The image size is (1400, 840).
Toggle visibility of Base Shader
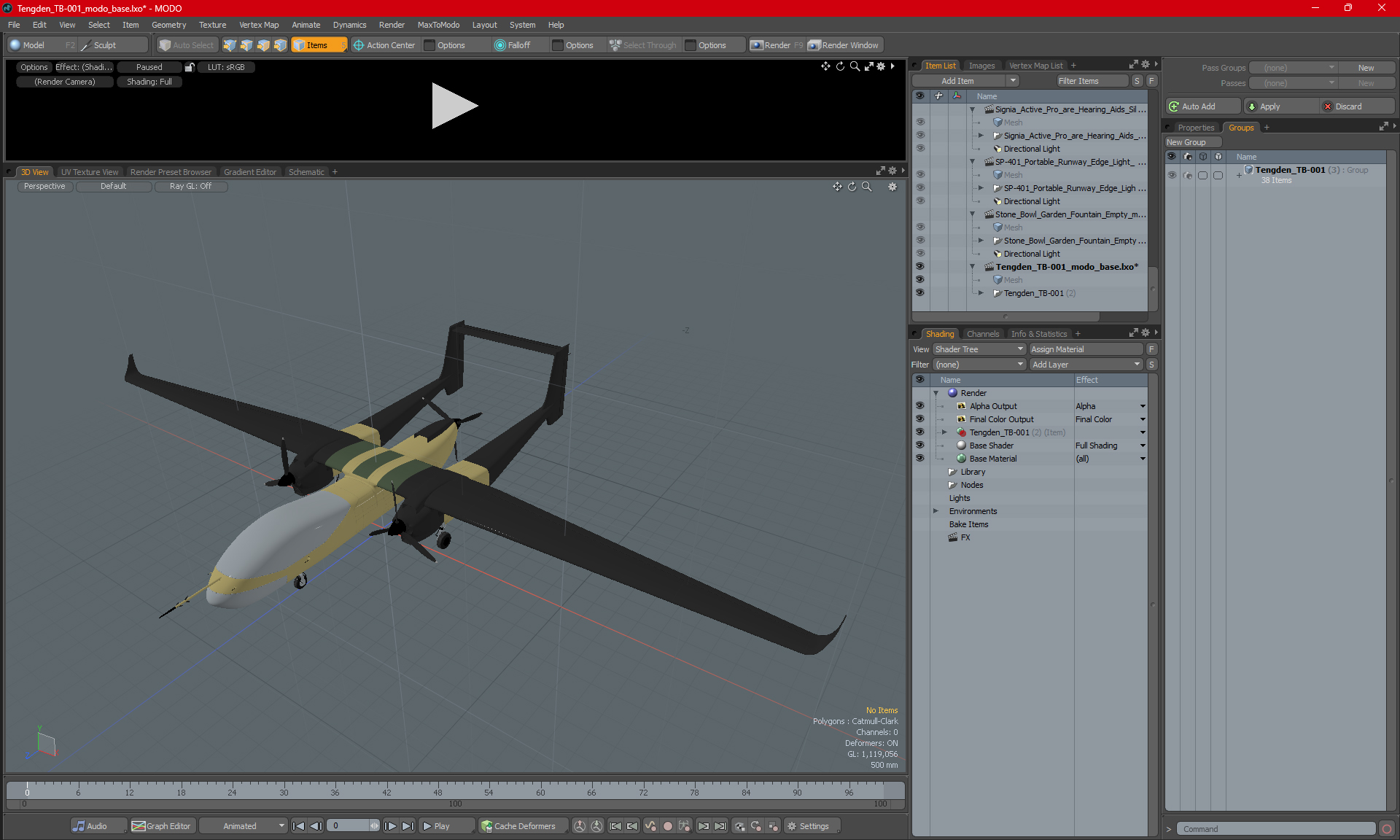(x=919, y=446)
